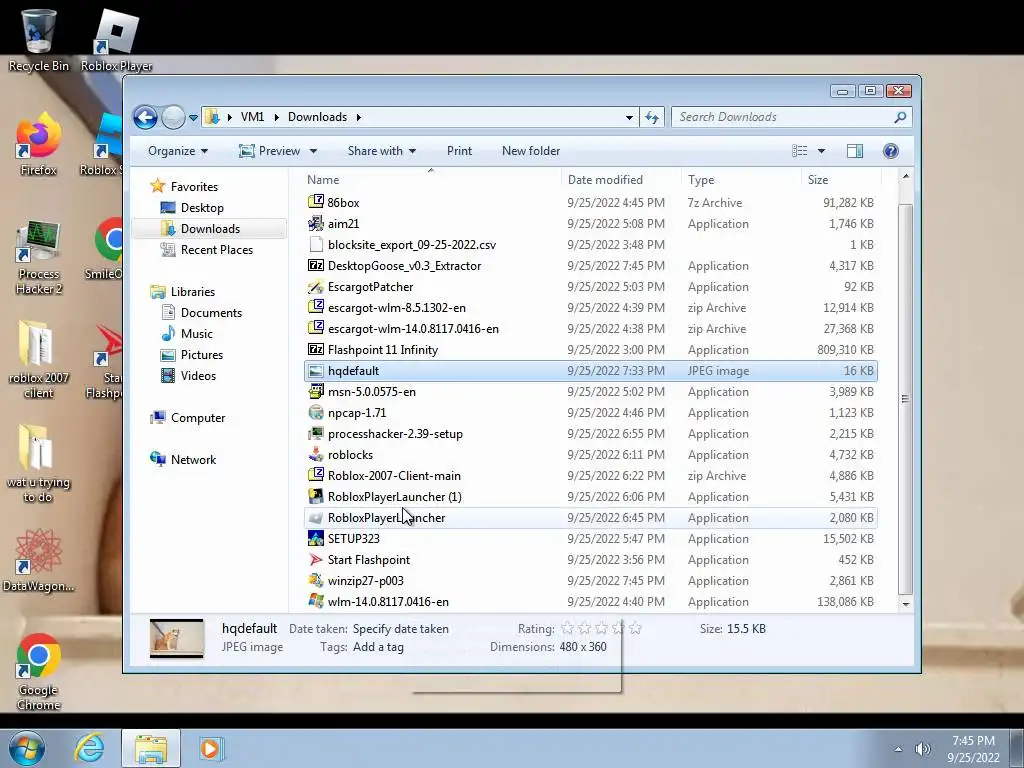
Task: Open the Firefox desktop shortcut
Action: [x=38, y=144]
